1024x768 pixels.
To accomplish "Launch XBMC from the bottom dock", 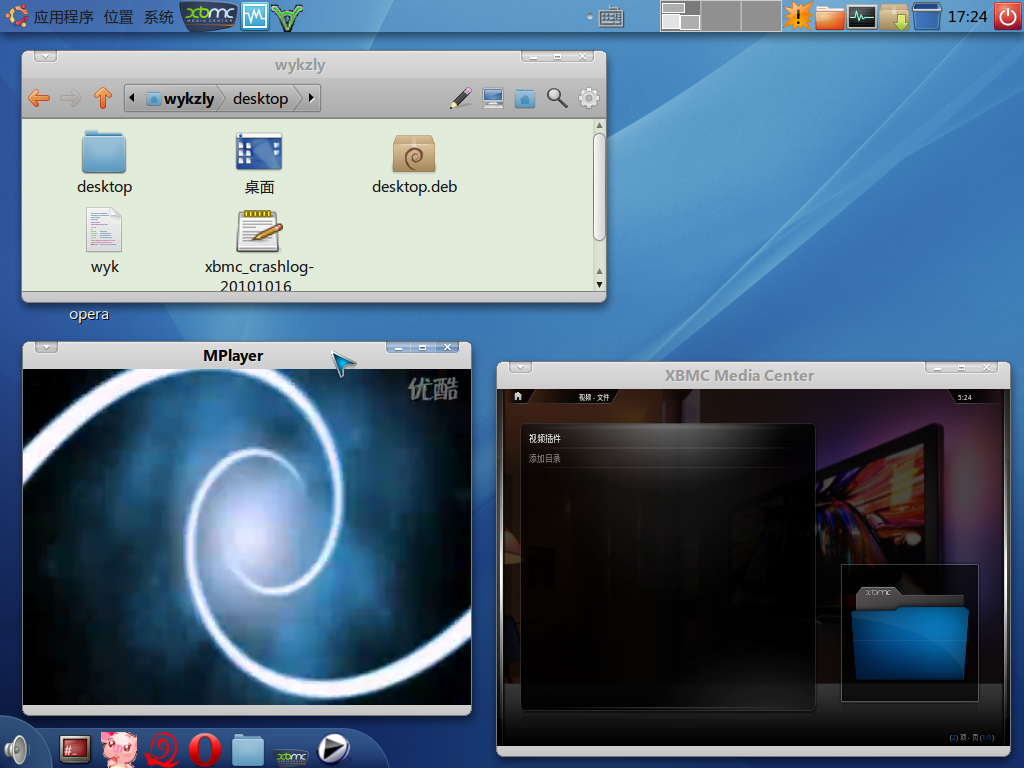I will [291, 756].
